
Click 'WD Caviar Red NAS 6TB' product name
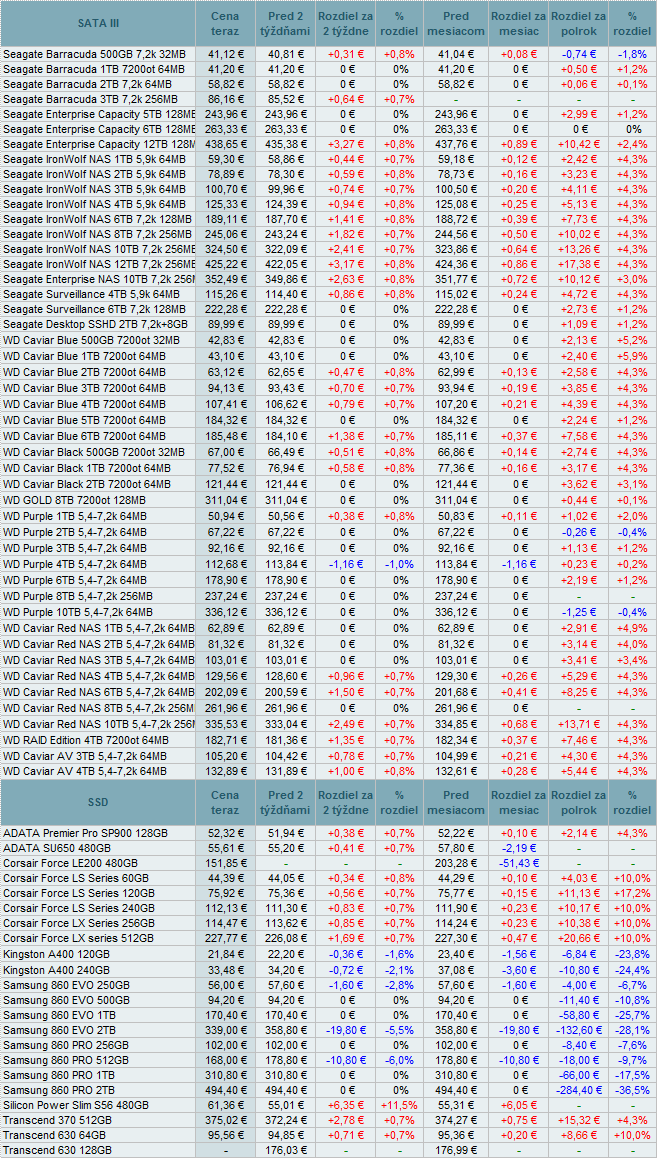(98, 691)
